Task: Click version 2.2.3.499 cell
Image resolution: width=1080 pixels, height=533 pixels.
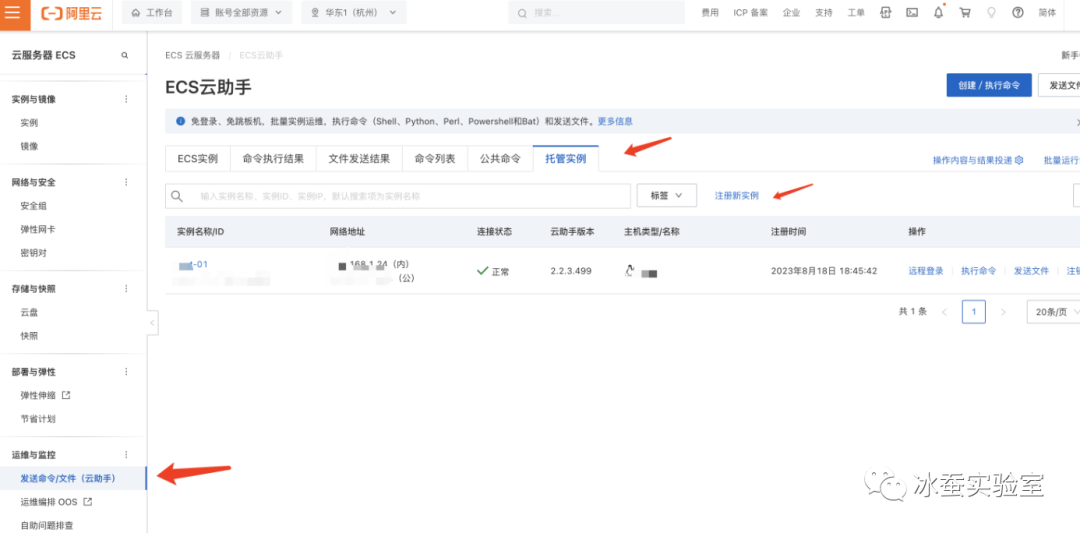Action: click(571, 271)
